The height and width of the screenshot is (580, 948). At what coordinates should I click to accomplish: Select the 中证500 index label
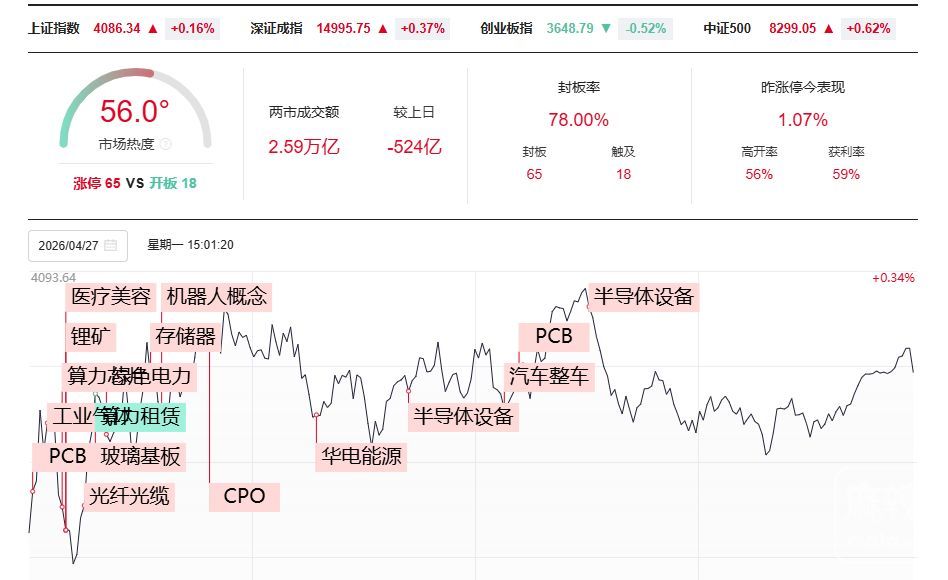point(727,29)
